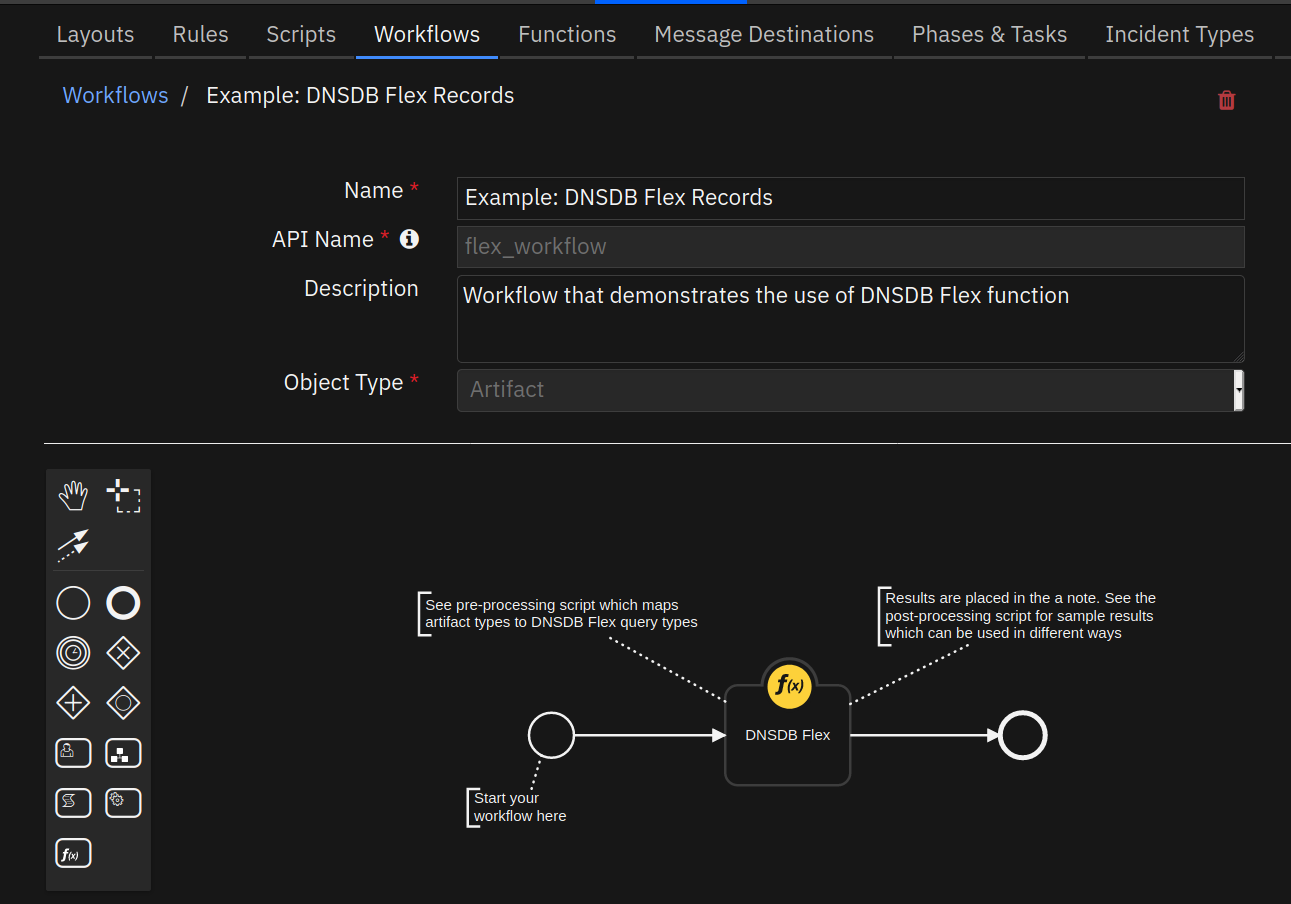Click the API Name info icon

(x=409, y=239)
